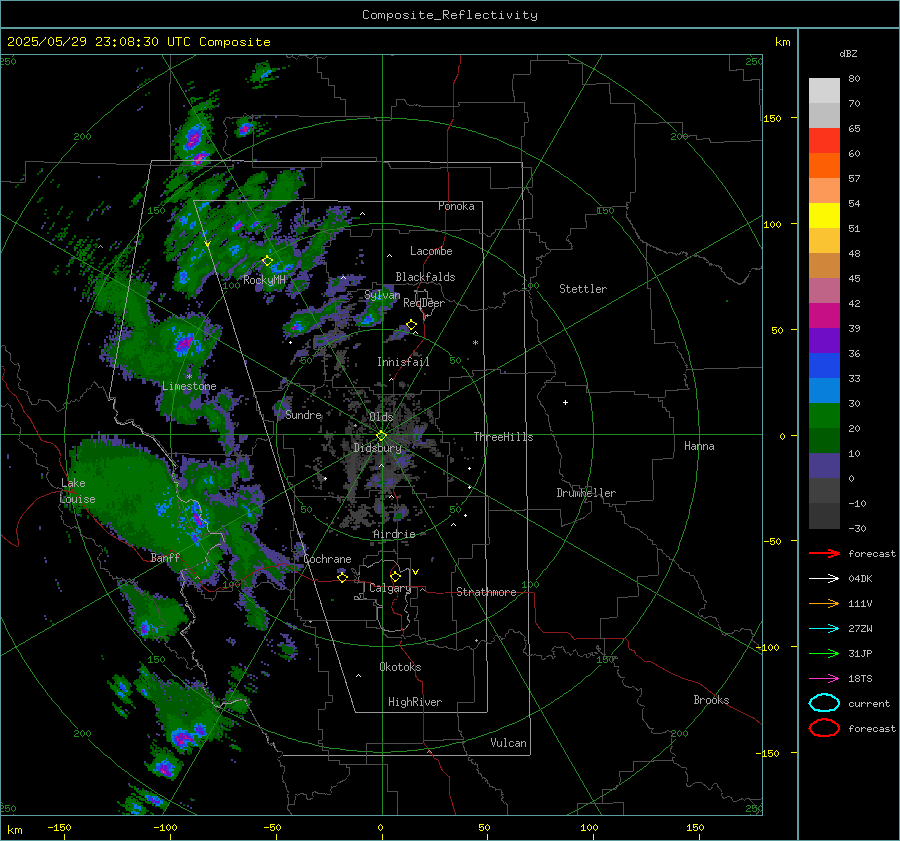Click the Ponoka map label
900x841 pixels.
[x=456, y=206]
